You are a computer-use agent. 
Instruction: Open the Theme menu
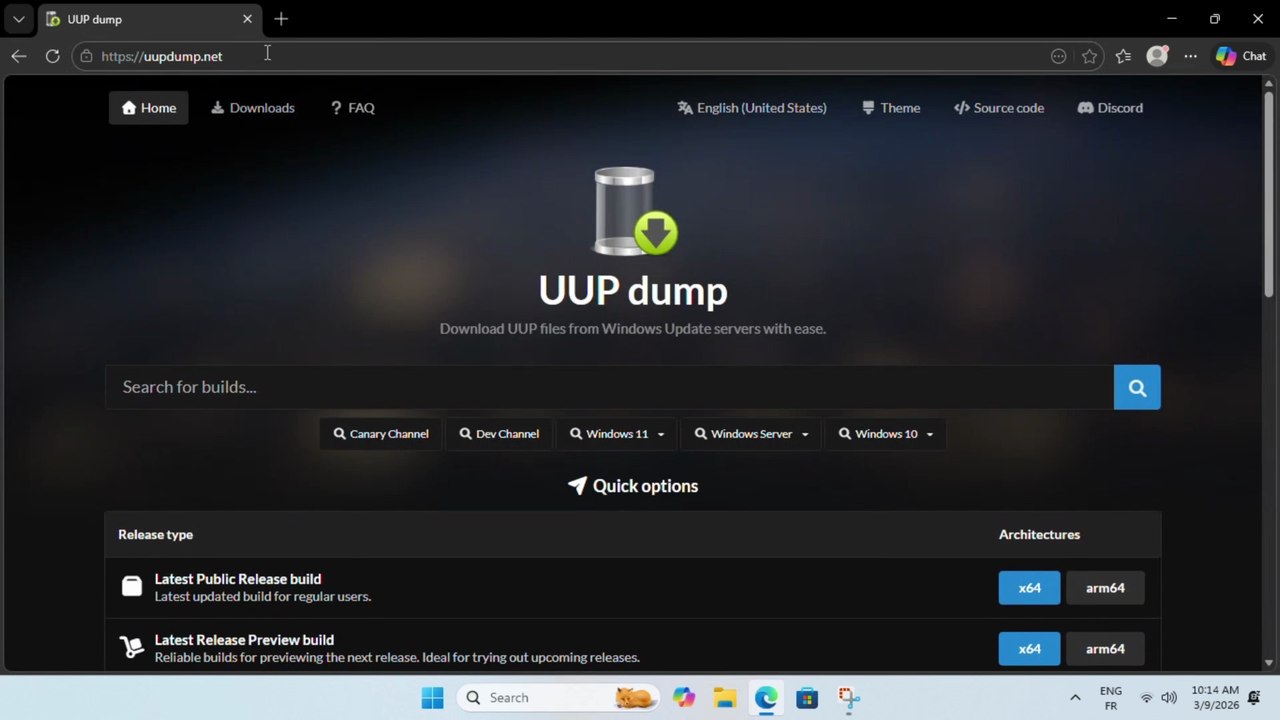pos(891,108)
